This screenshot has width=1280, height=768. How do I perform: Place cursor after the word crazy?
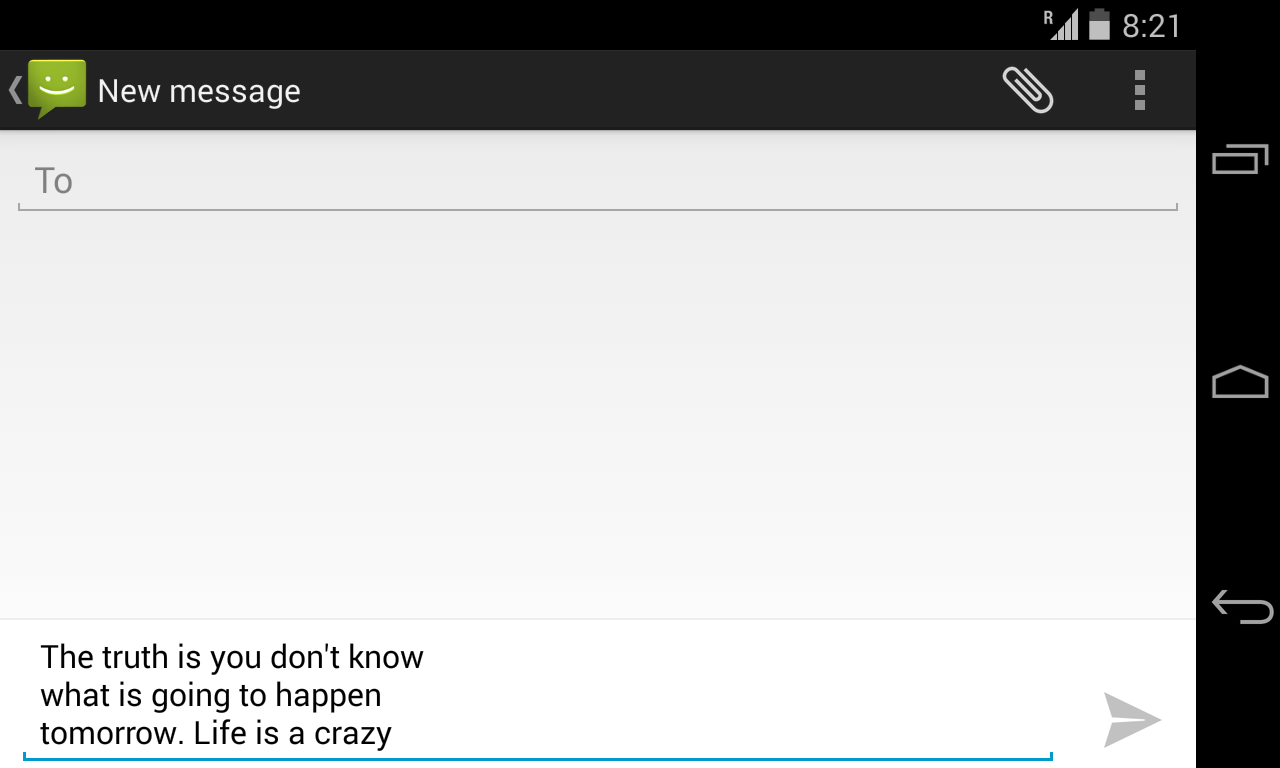point(393,734)
